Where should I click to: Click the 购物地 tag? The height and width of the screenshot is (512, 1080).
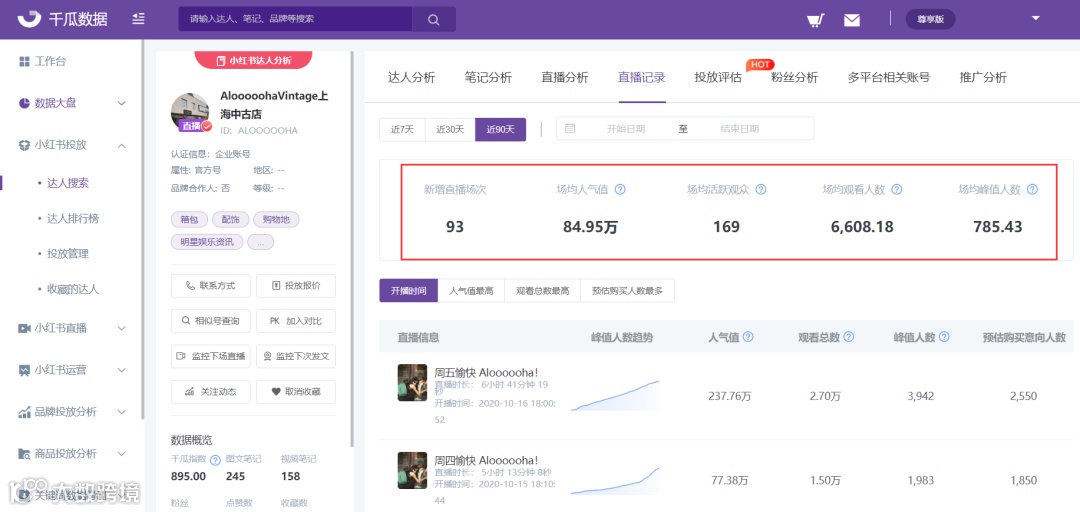point(276,220)
